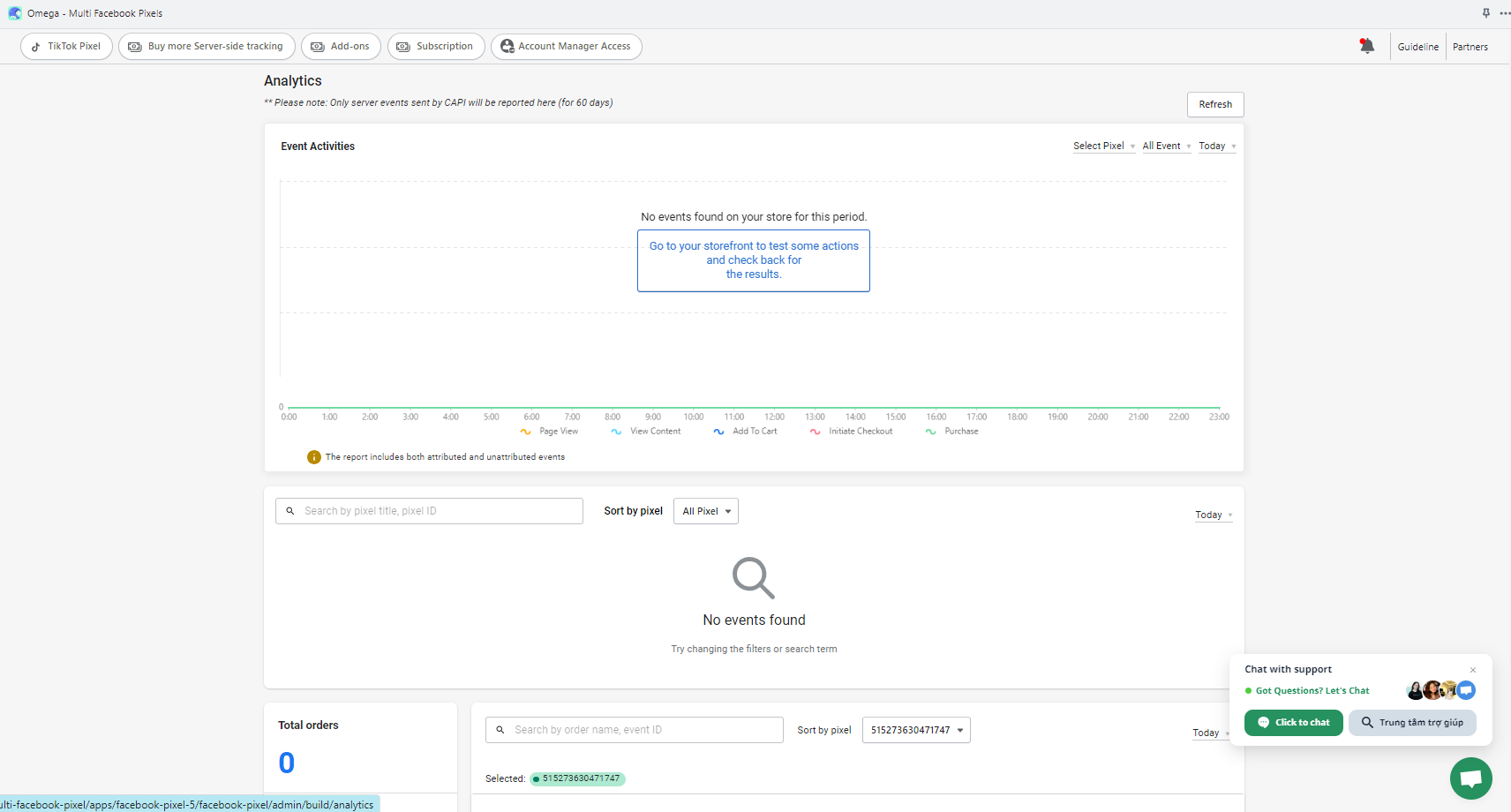Click the Refresh button
1511x812 pixels.
point(1214,104)
